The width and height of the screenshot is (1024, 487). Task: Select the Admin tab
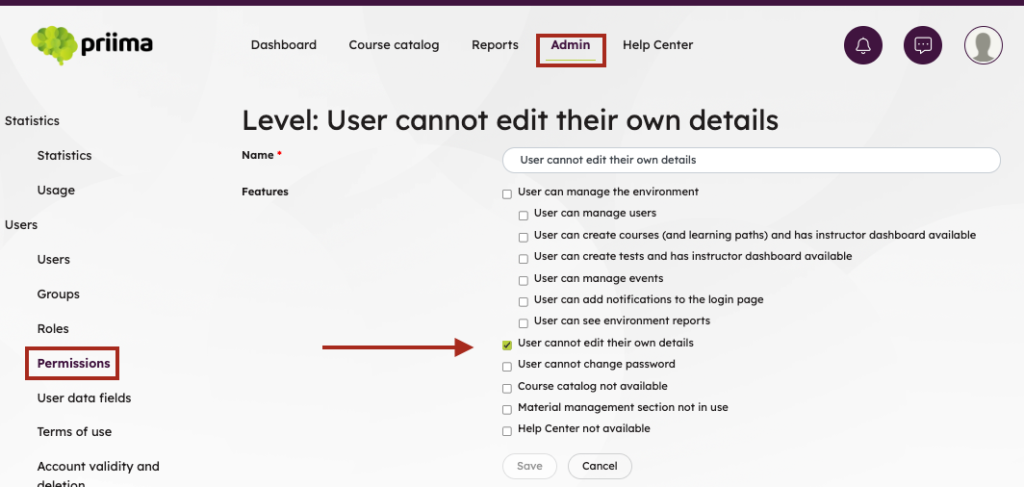[x=571, y=45]
